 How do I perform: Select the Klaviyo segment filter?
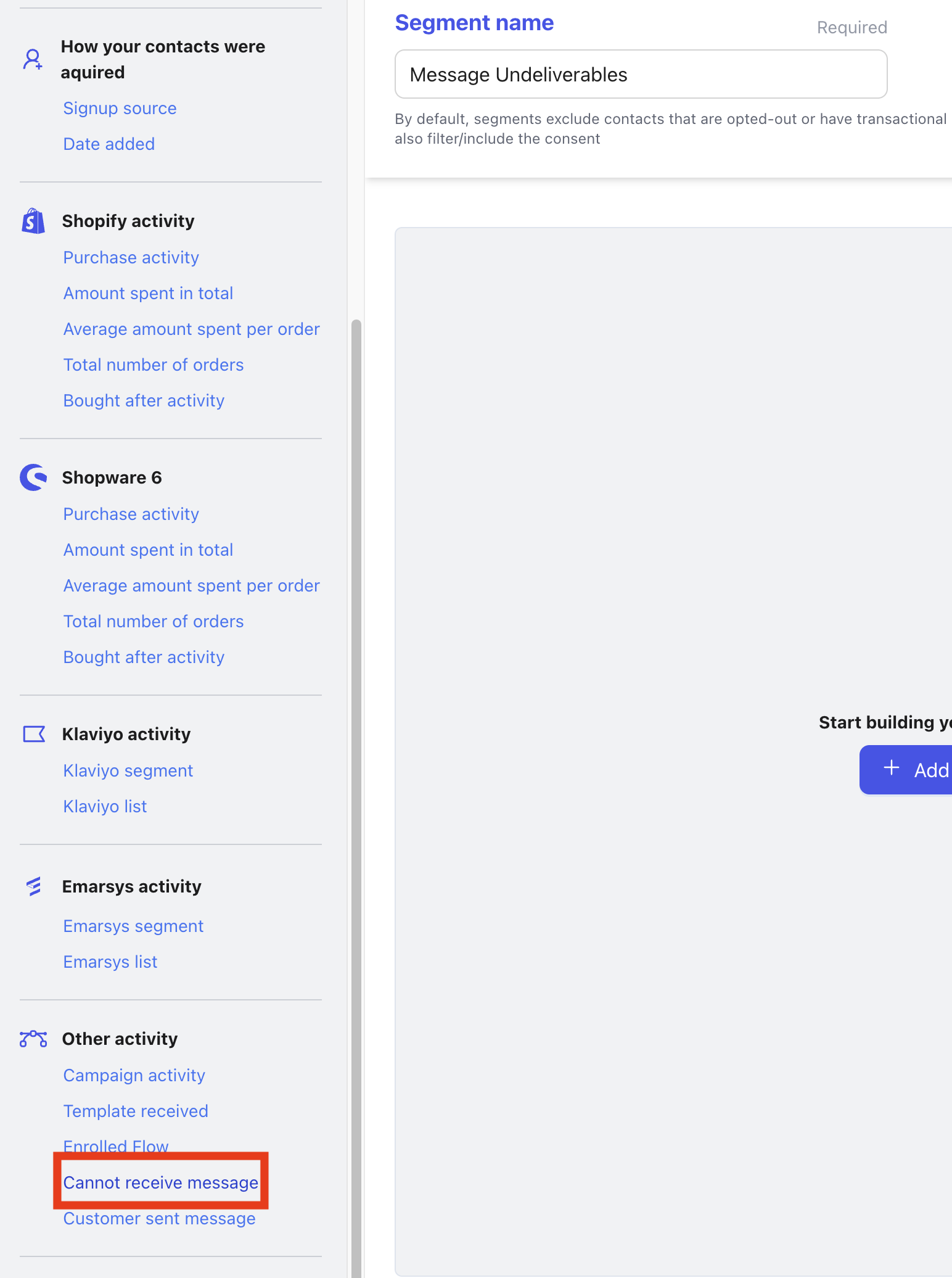[x=128, y=771]
